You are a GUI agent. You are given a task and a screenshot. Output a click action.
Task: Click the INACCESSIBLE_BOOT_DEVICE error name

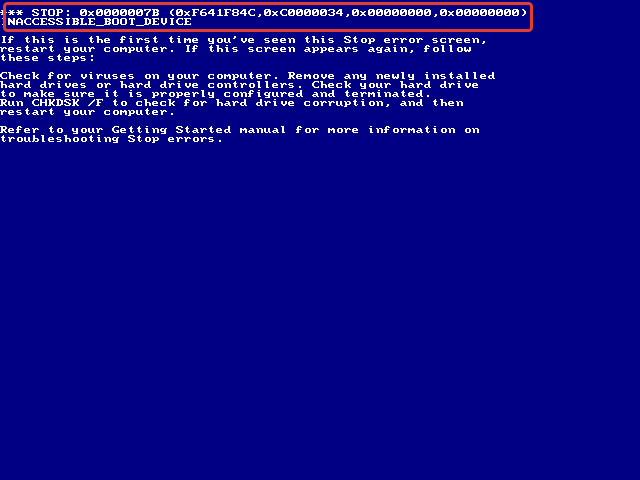(x=96, y=22)
